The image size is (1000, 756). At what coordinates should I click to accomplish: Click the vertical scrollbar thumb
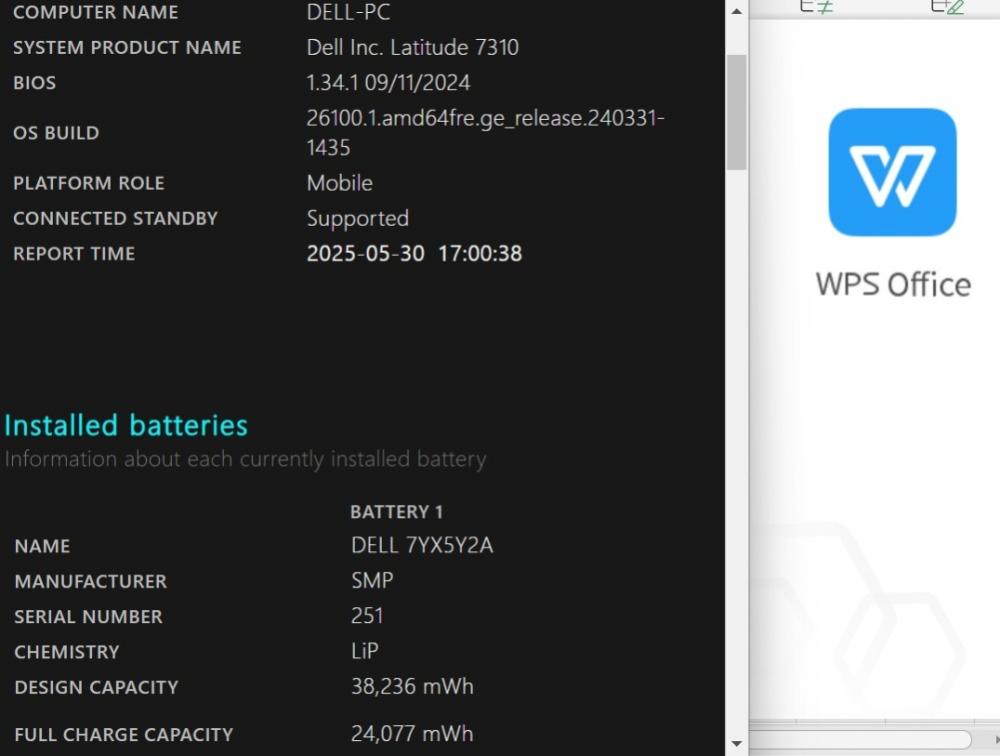click(x=737, y=112)
